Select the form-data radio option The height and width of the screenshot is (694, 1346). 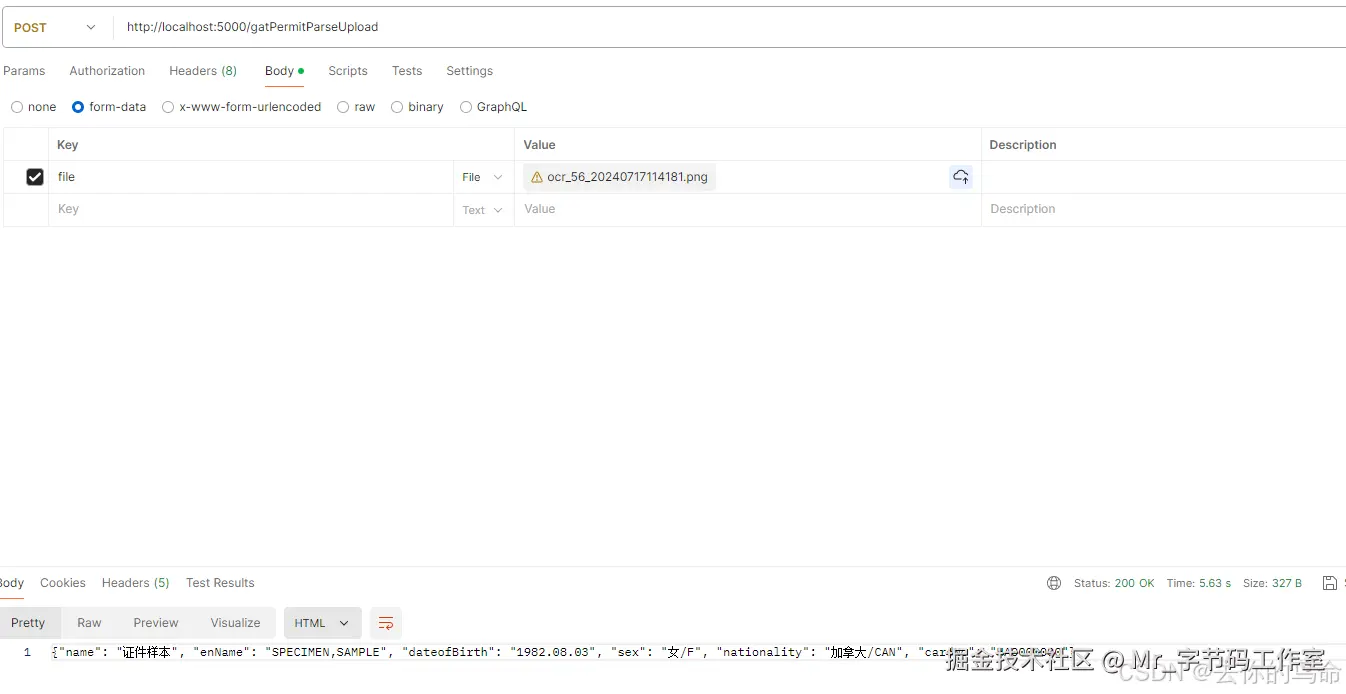(109, 107)
